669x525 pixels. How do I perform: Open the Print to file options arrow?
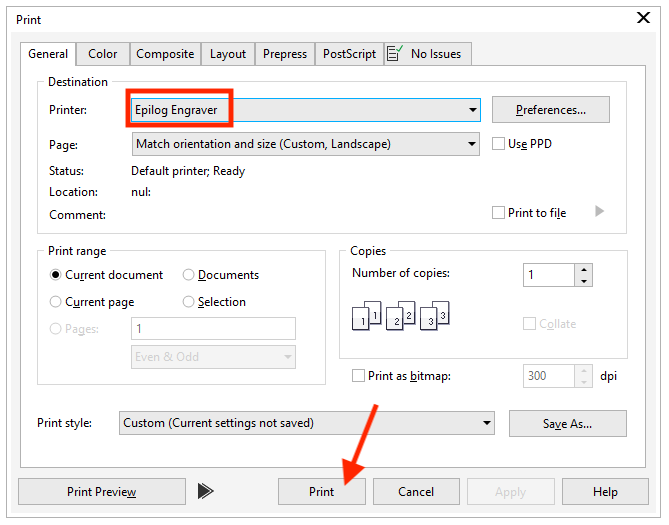[x=599, y=211]
